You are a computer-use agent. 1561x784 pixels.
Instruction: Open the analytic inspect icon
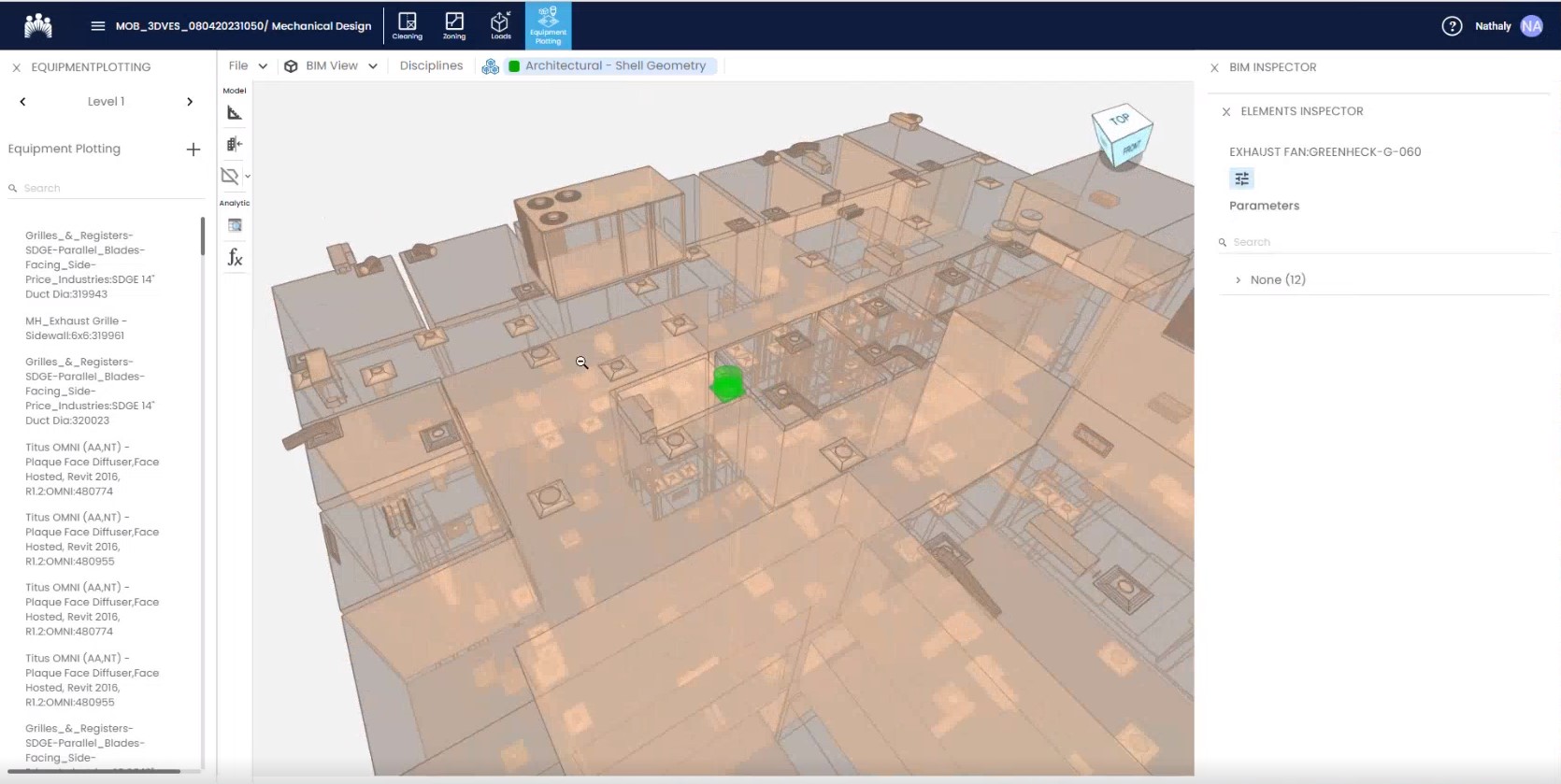[235, 225]
